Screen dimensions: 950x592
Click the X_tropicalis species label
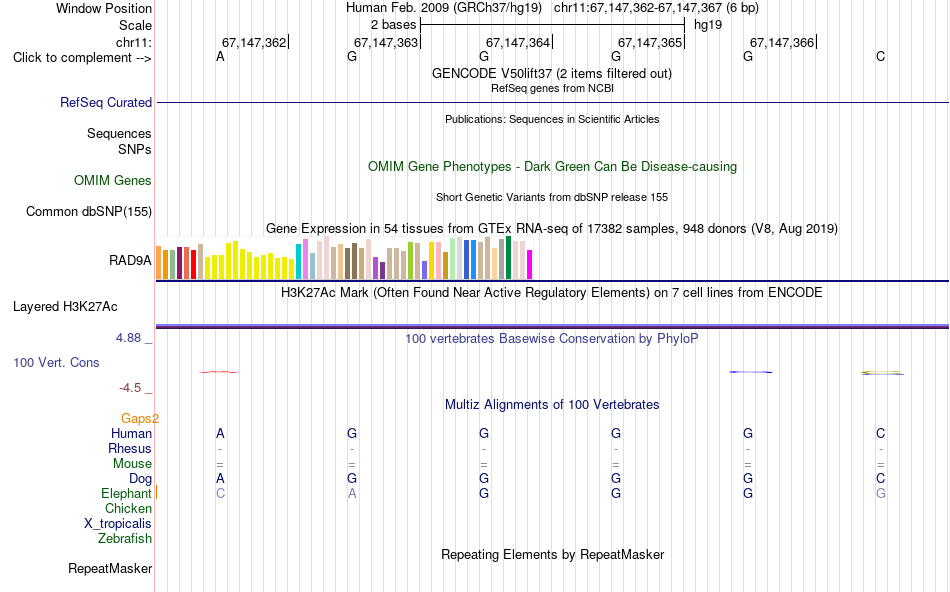pyautogui.click(x=118, y=524)
